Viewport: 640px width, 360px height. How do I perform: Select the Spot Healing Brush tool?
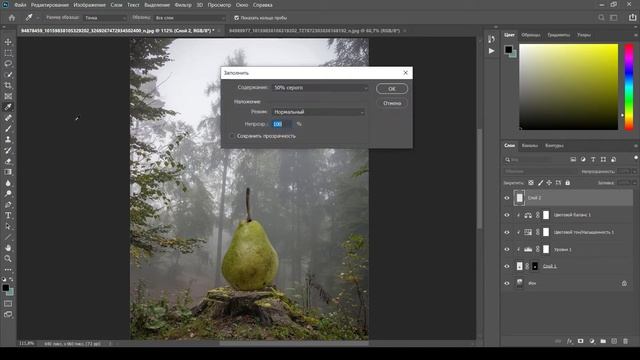(x=8, y=118)
